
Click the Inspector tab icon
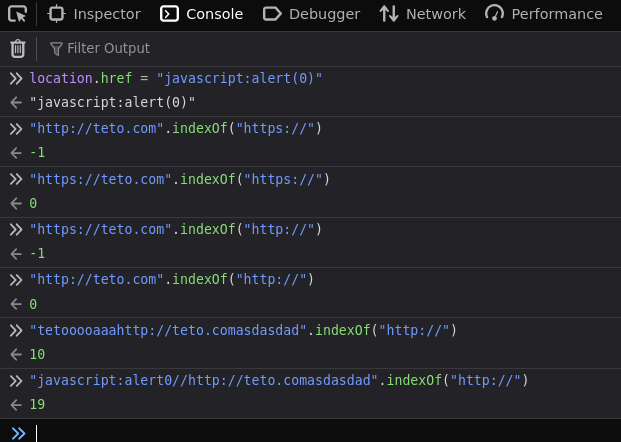[56, 14]
